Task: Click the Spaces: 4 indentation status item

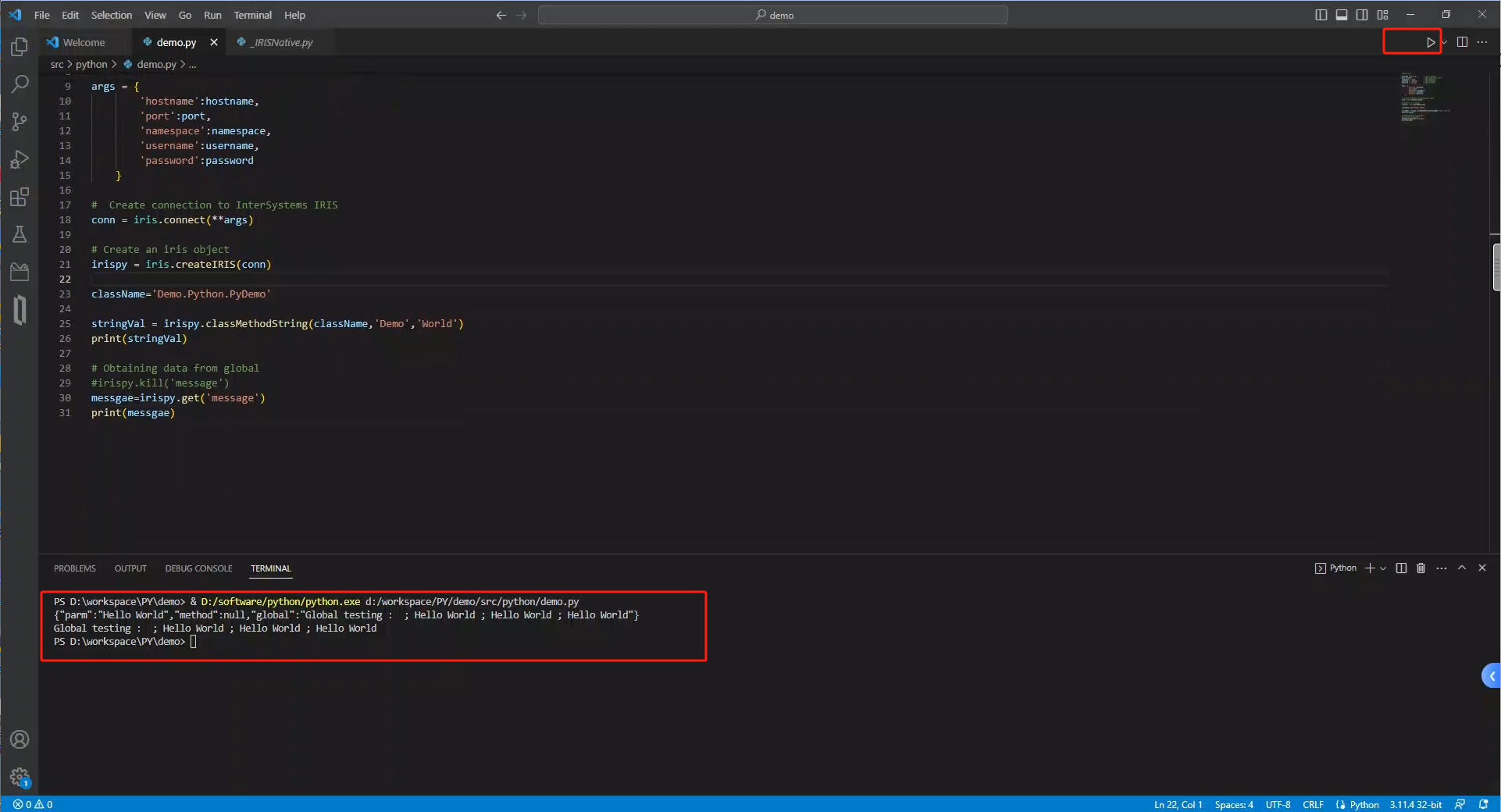Action: point(1233,804)
